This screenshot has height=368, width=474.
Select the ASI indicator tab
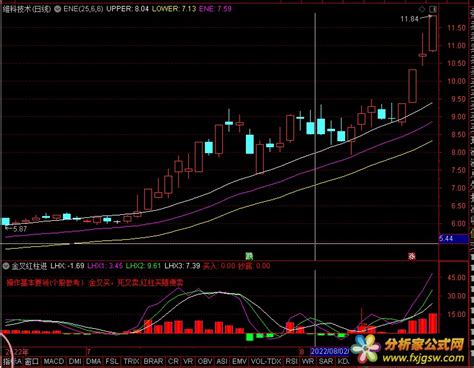click(x=222, y=361)
